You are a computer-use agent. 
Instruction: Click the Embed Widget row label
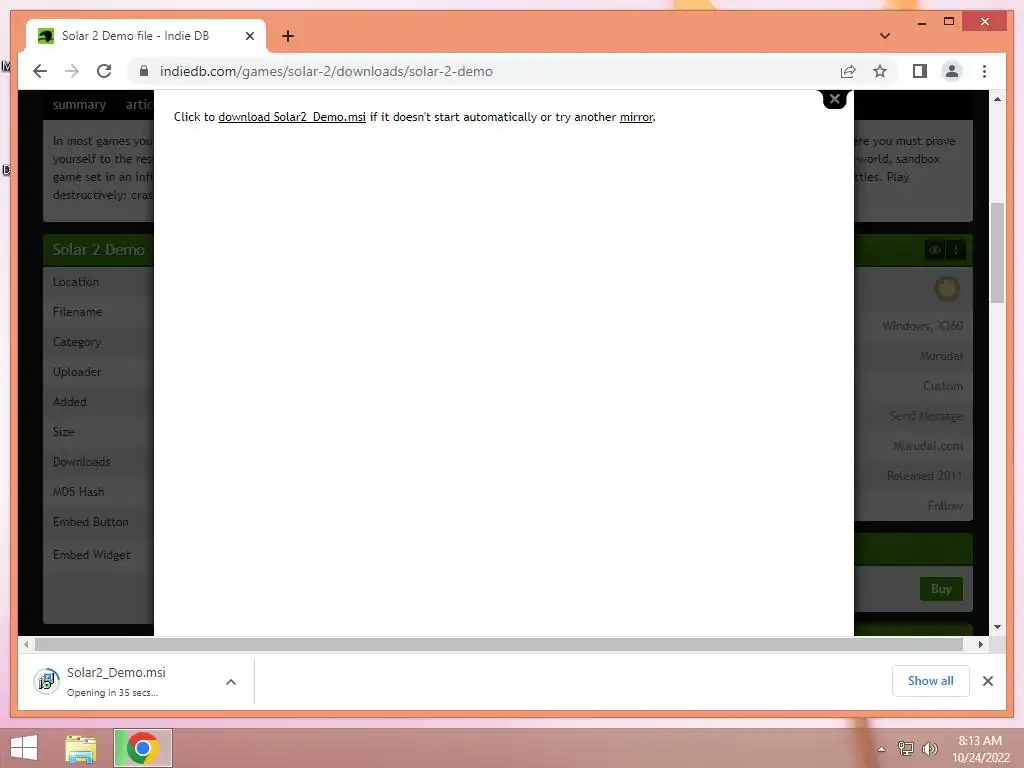click(x=91, y=554)
